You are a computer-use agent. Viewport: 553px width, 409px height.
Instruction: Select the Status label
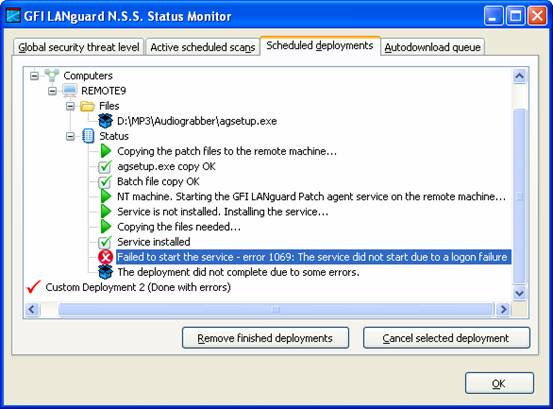pos(114,136)
